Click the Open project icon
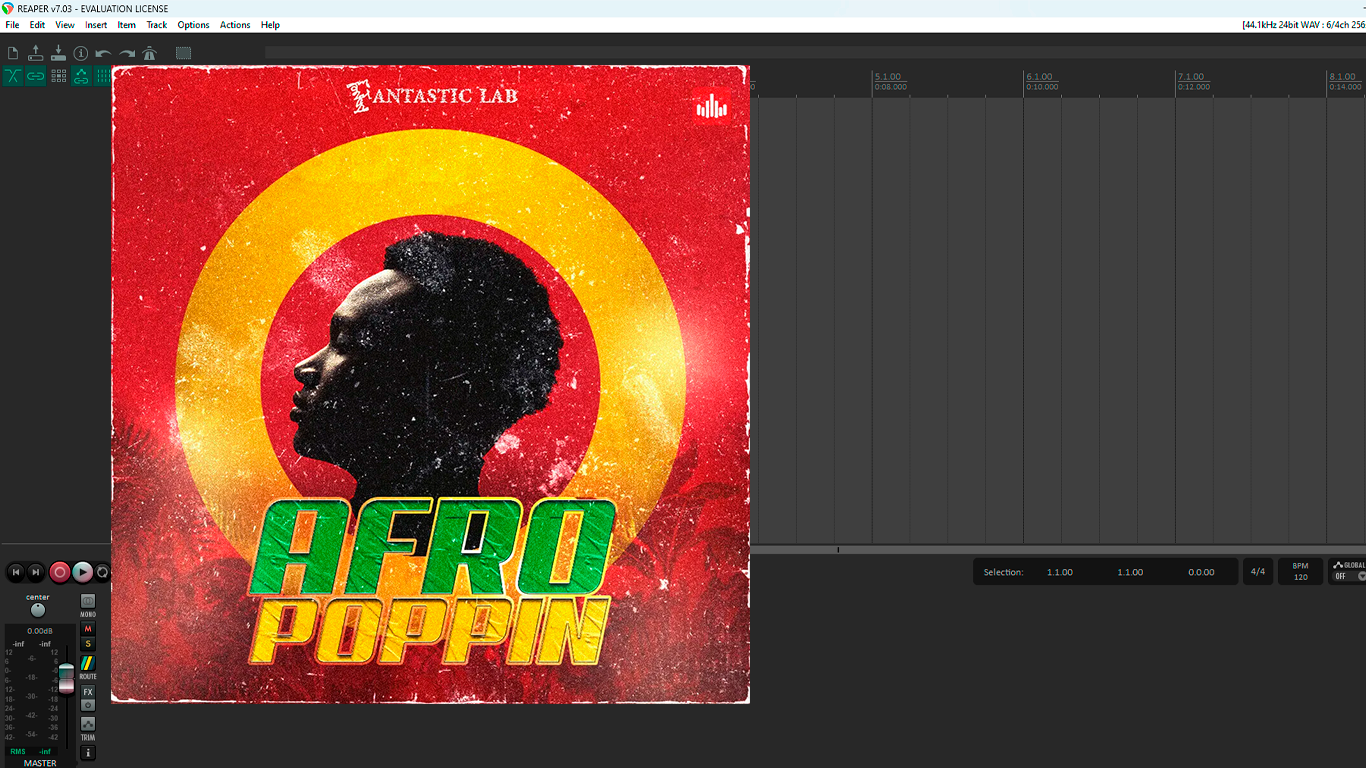The height and width of the screenshot is (768, 1366). pyautogui.click(x=36, y=53)
